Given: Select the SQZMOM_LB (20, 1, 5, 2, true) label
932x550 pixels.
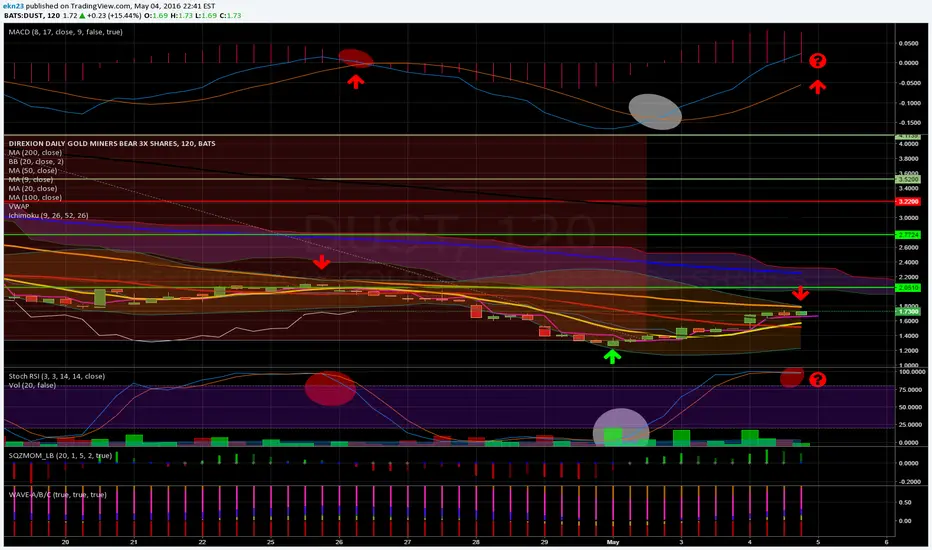Looking at the screenshot, I should pos(60,455).
